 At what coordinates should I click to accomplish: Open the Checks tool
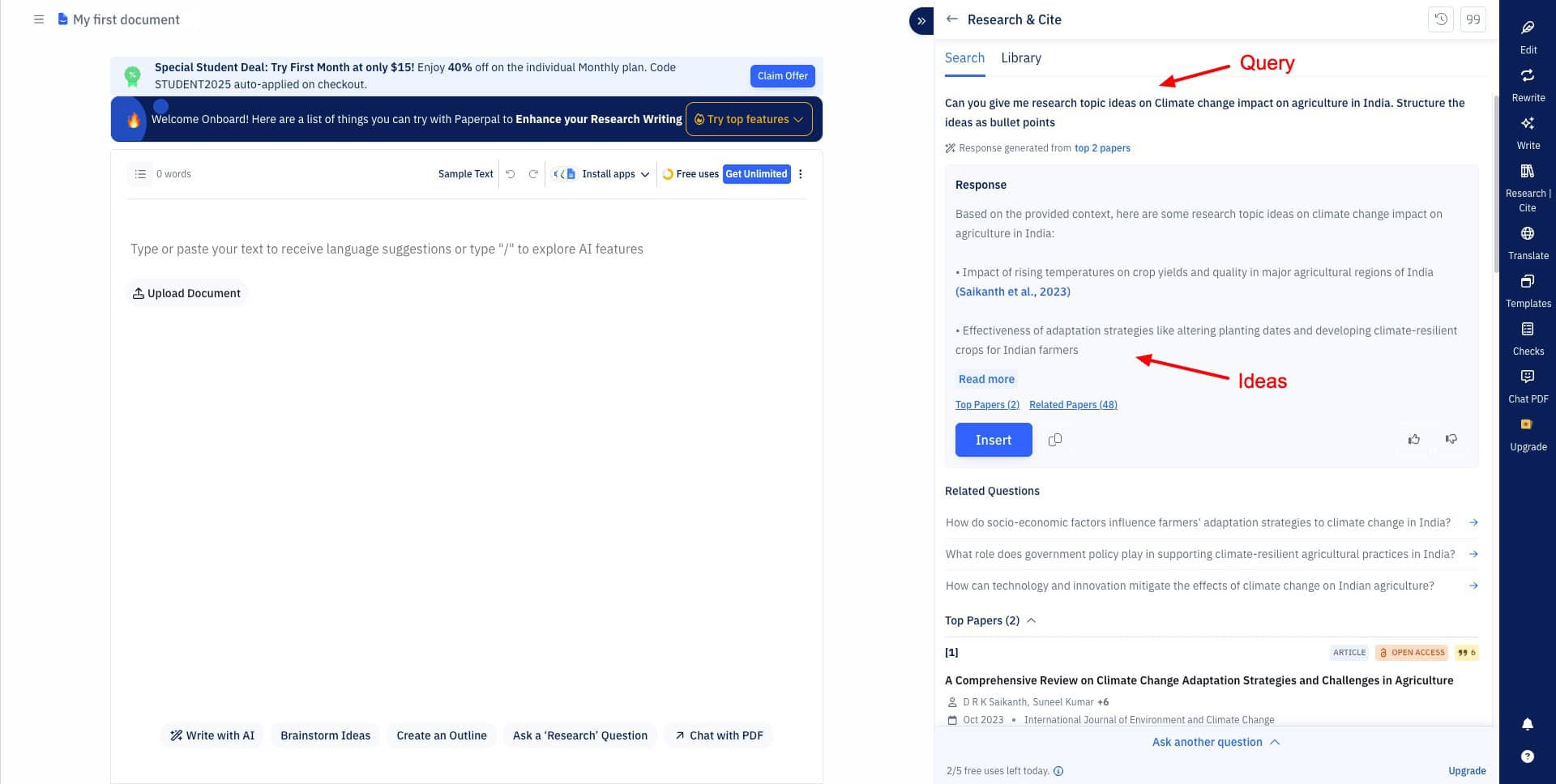pos(1528,337)
